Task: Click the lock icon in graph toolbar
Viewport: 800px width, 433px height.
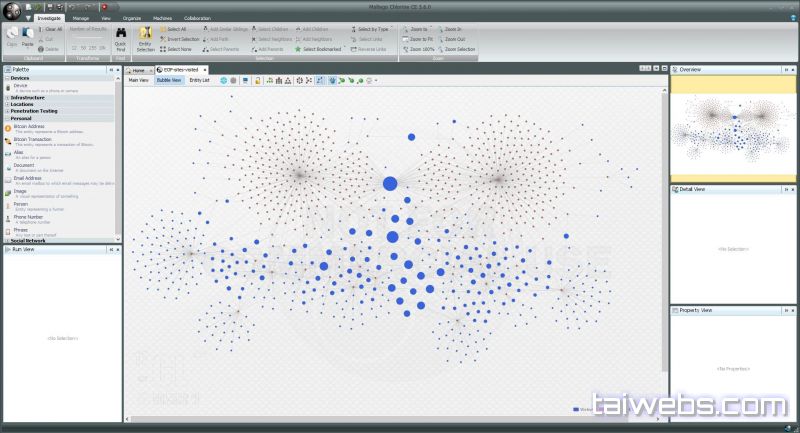Action: pos(258,80)
